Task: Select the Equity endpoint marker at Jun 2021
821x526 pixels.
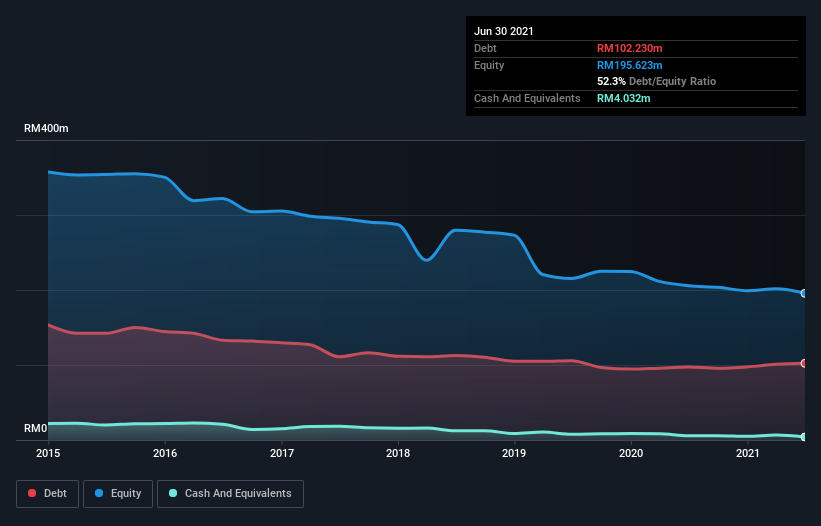Action: [x=804, y=294]
